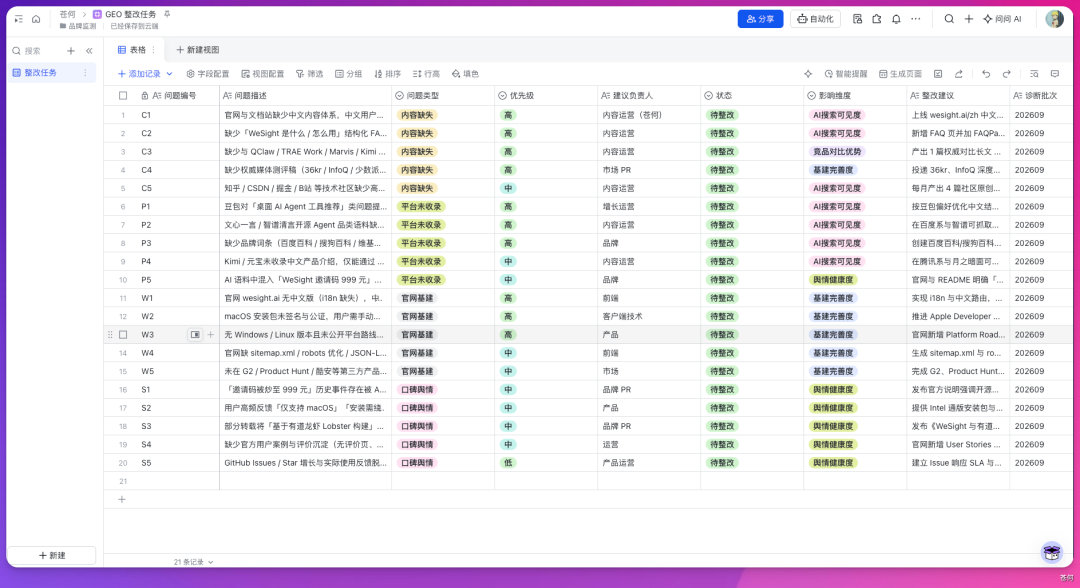Viewport: 1080px width, 588px height.
Task: Grab the drag handle of row W3
Action: (x=110, y=335)
